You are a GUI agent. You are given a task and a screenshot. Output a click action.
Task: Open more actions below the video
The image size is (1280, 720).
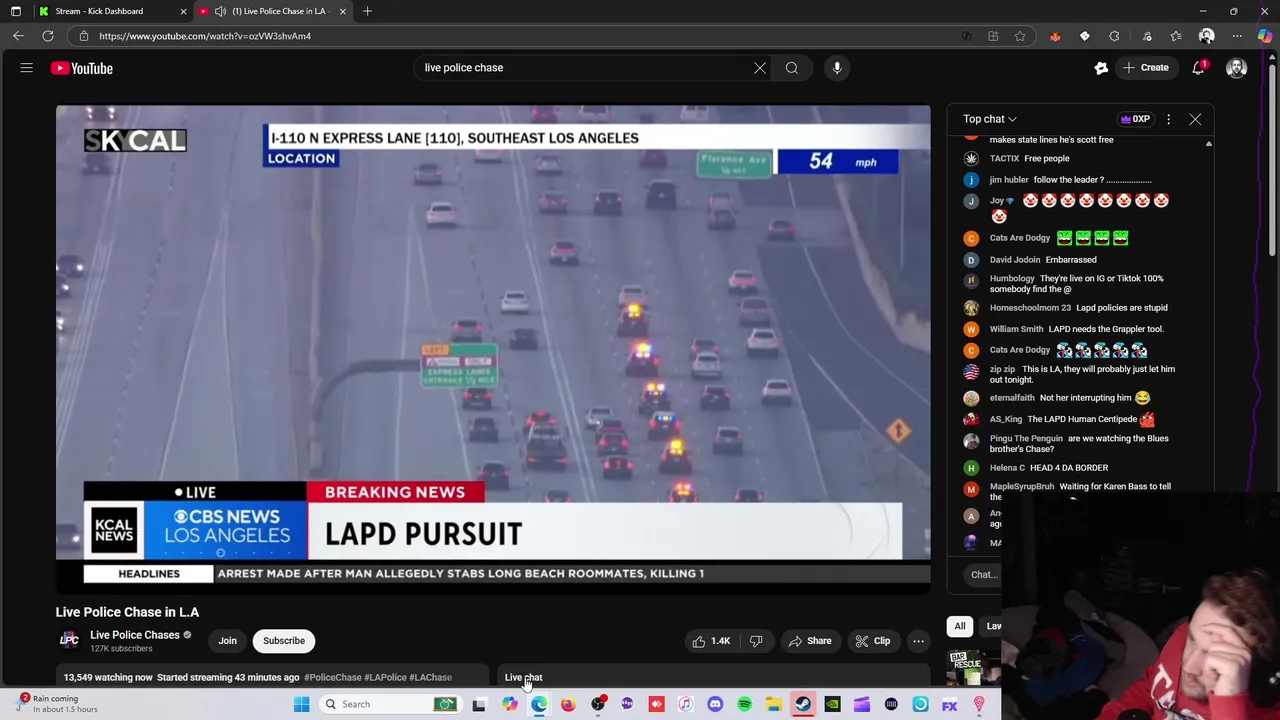918,641
